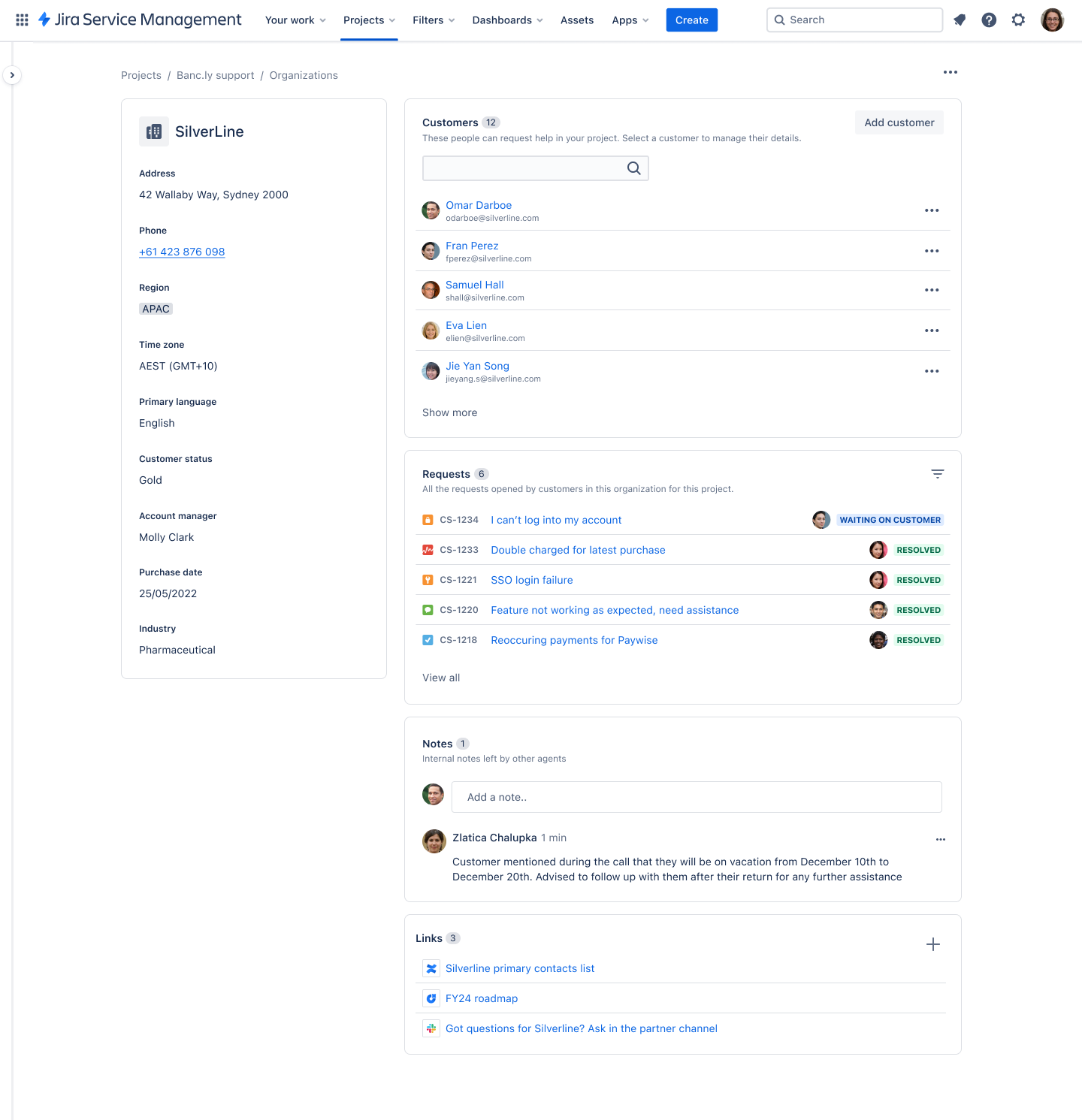The width and height of the screenshot is (1082, 1120).
Task: Click the plus icon to add a link
Action: [932, 944]
